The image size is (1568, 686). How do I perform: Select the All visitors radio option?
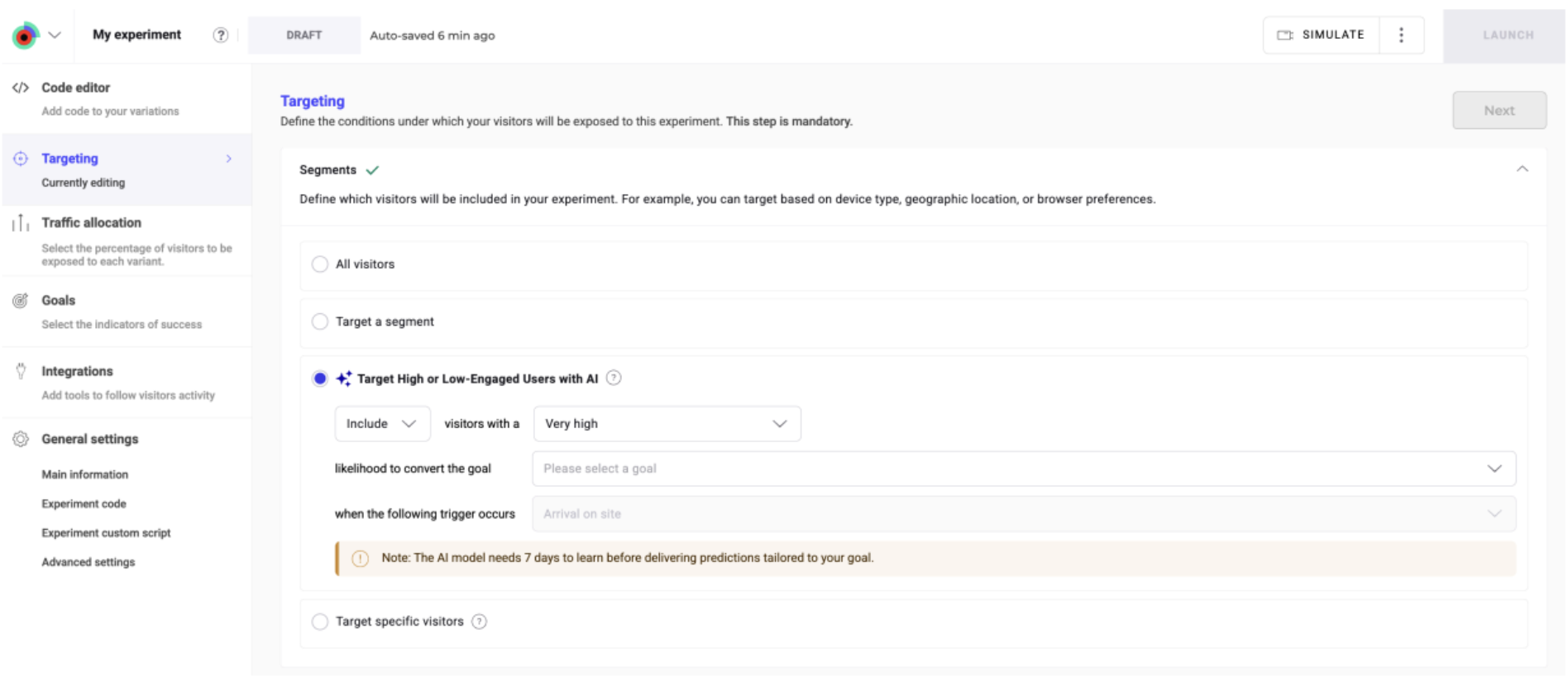(320, 264)
